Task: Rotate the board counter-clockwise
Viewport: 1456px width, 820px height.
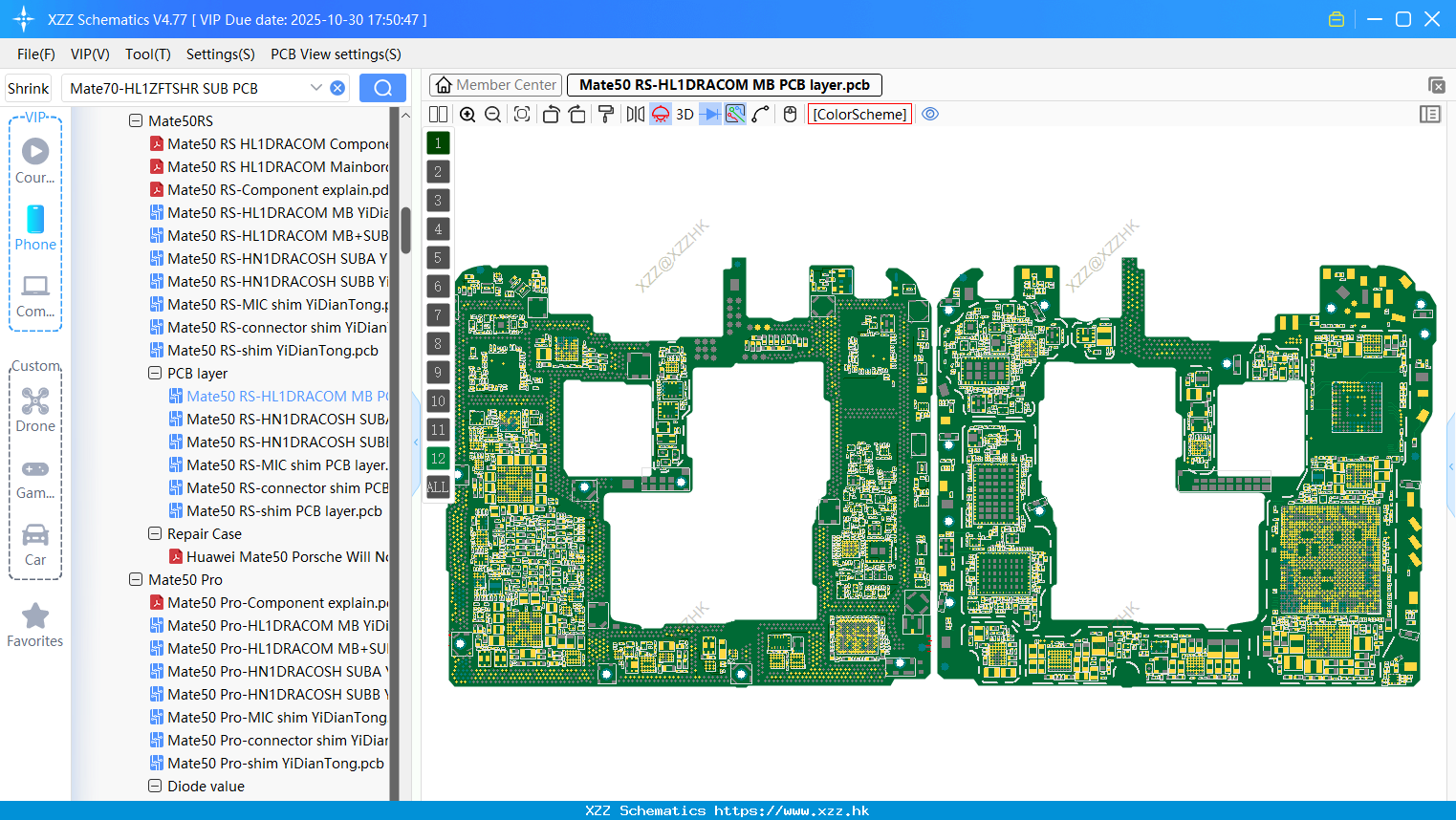Action: click(551, 114)
